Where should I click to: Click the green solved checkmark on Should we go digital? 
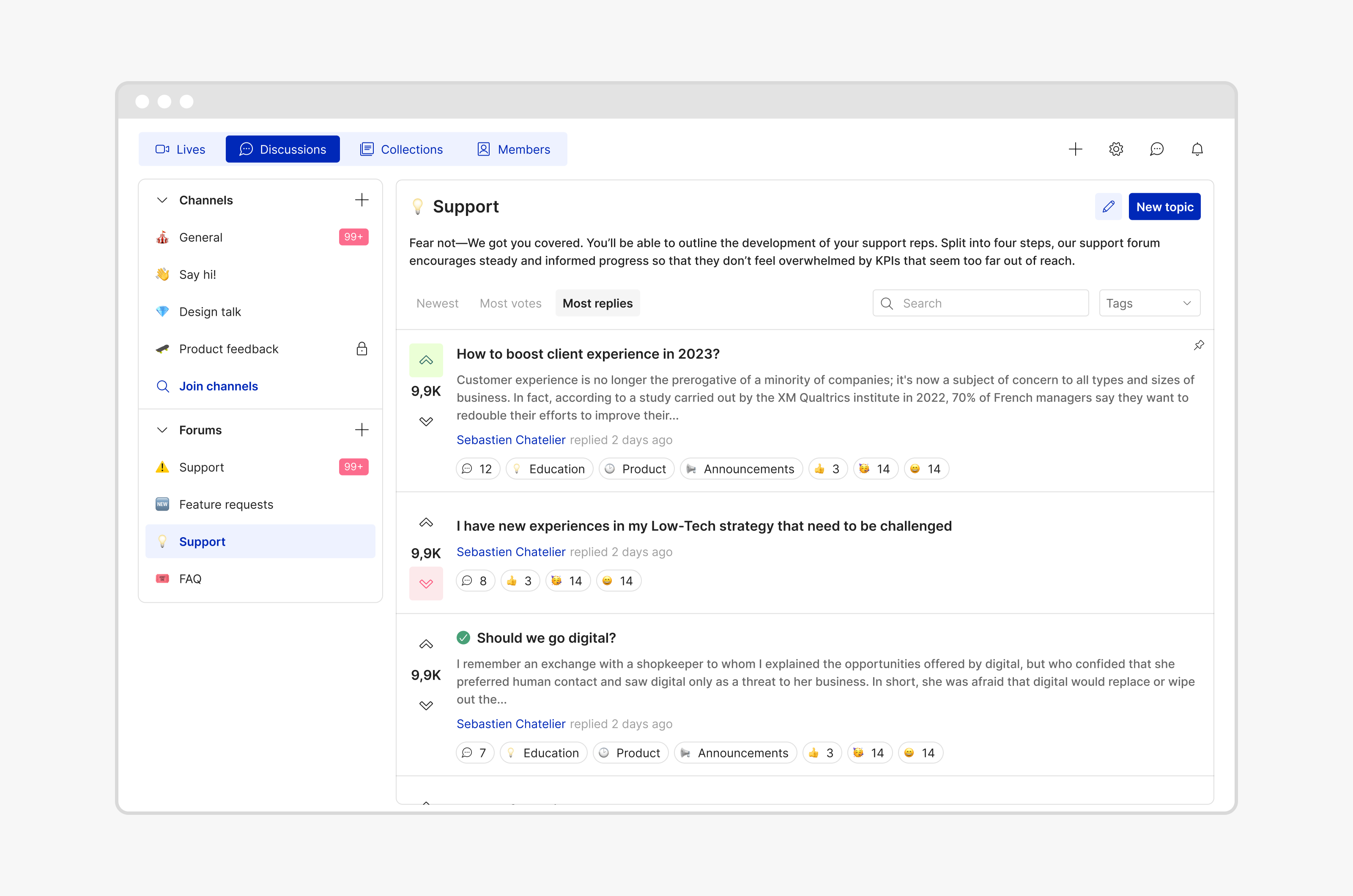[x=463, y=638]
